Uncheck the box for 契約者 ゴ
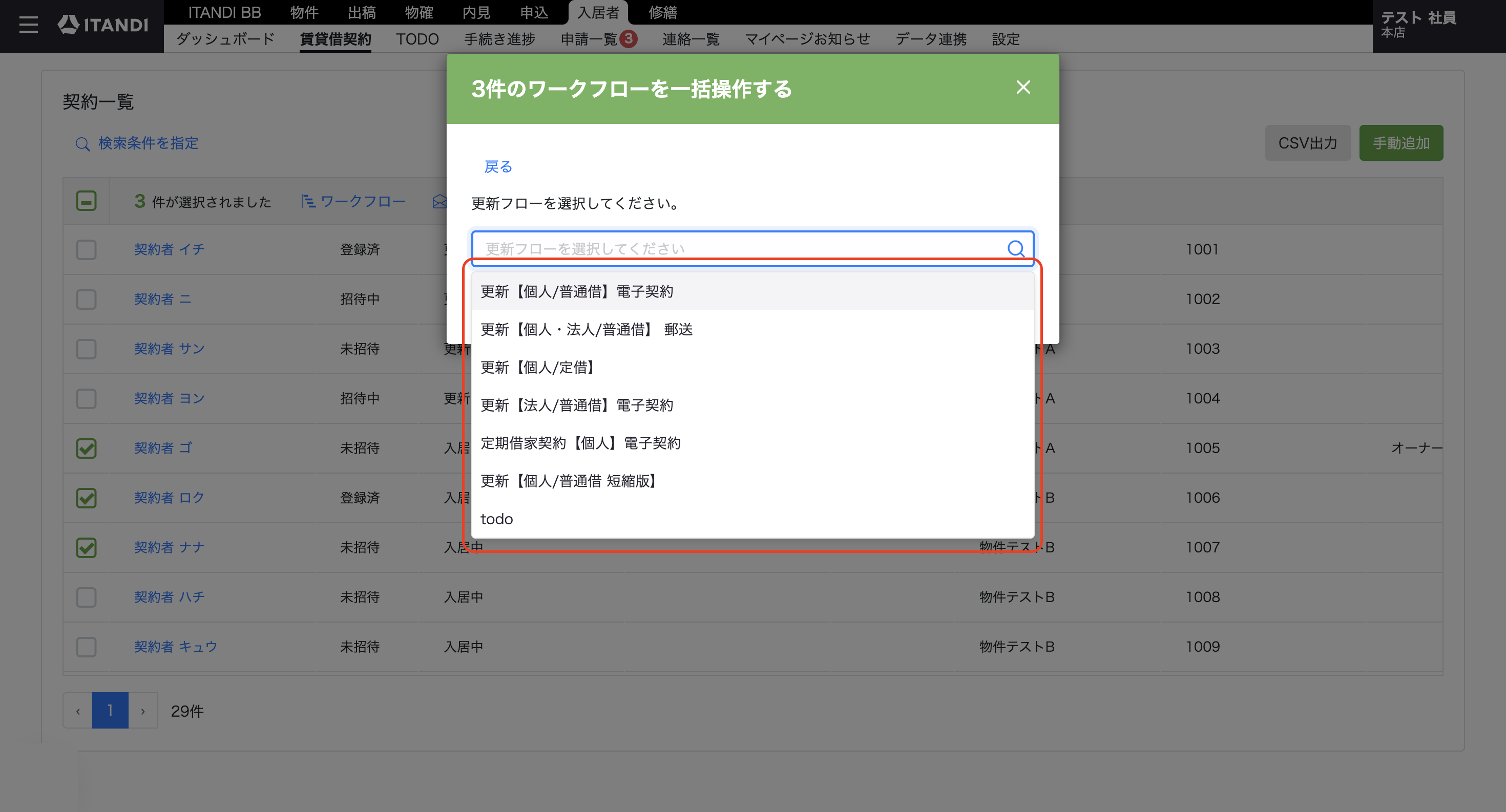Screen dimensions: 1506x812 [86, 448]
